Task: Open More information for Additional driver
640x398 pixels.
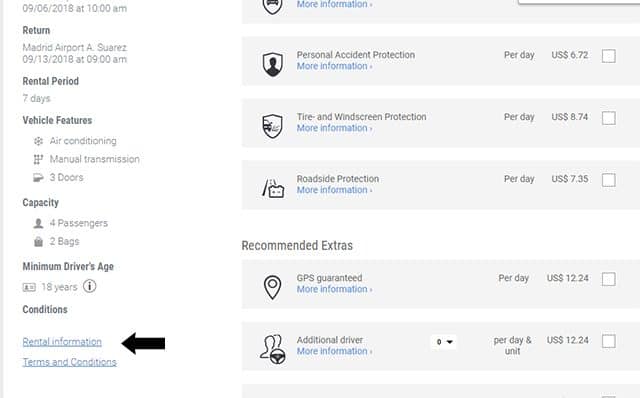Action: pos(334,351)
